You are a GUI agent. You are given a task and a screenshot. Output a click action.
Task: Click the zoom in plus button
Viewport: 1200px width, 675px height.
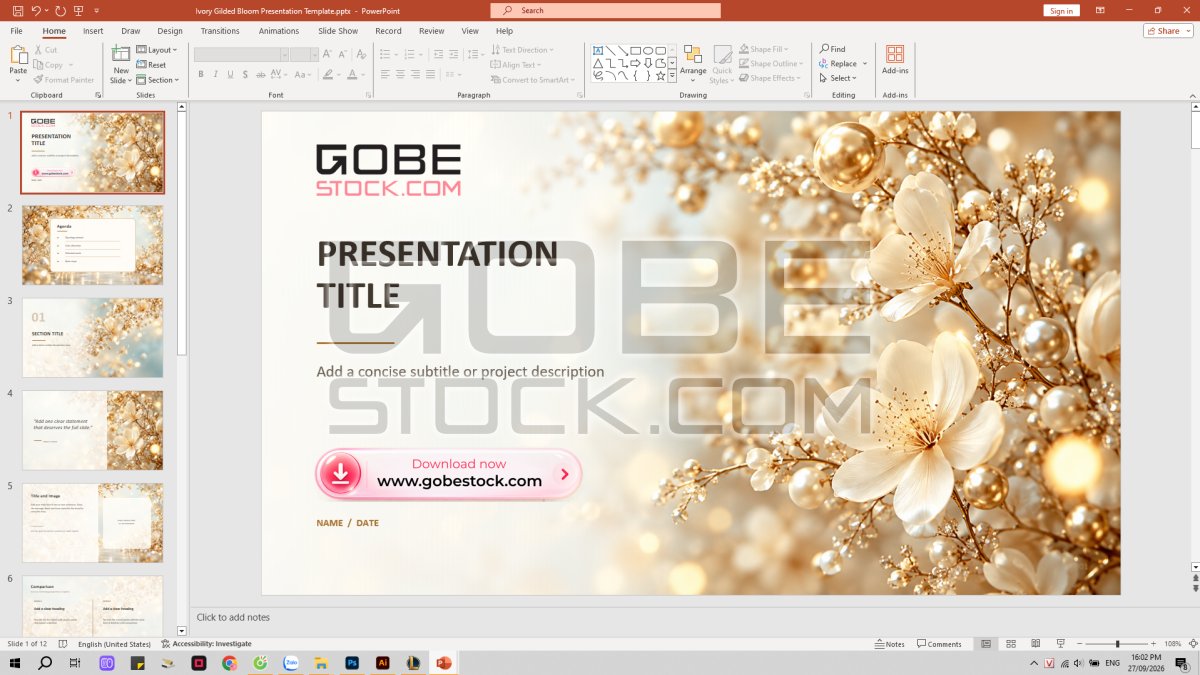point(1154,644)
